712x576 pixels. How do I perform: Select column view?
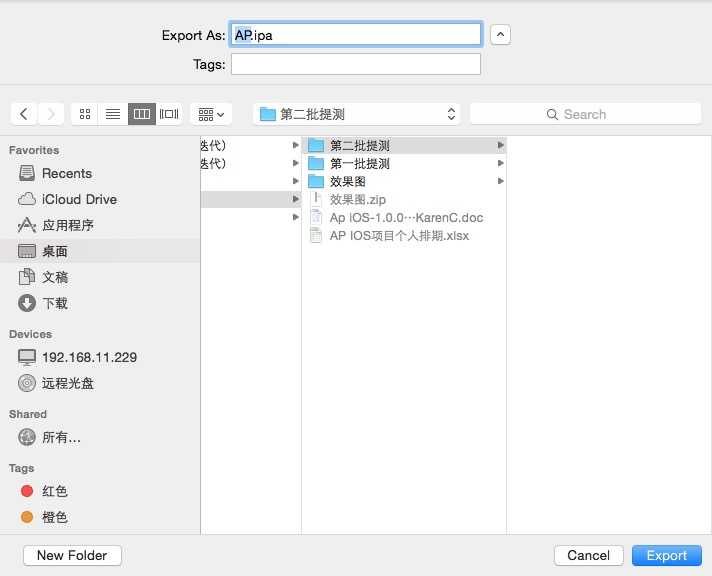click(142, 114)
